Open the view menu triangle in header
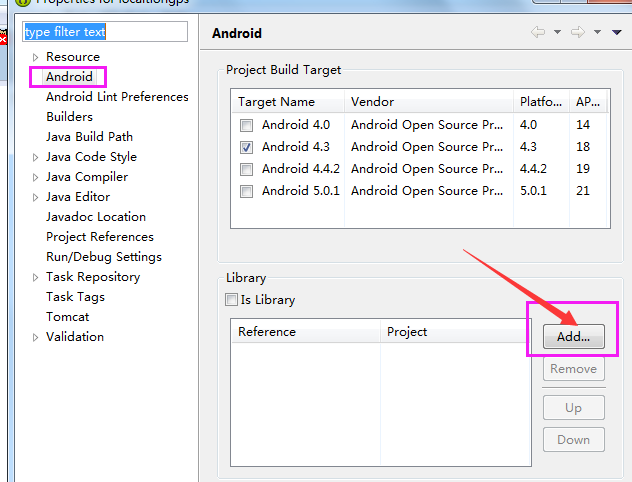The width and height of the screenshot is (632, 482). pos(617,32)
